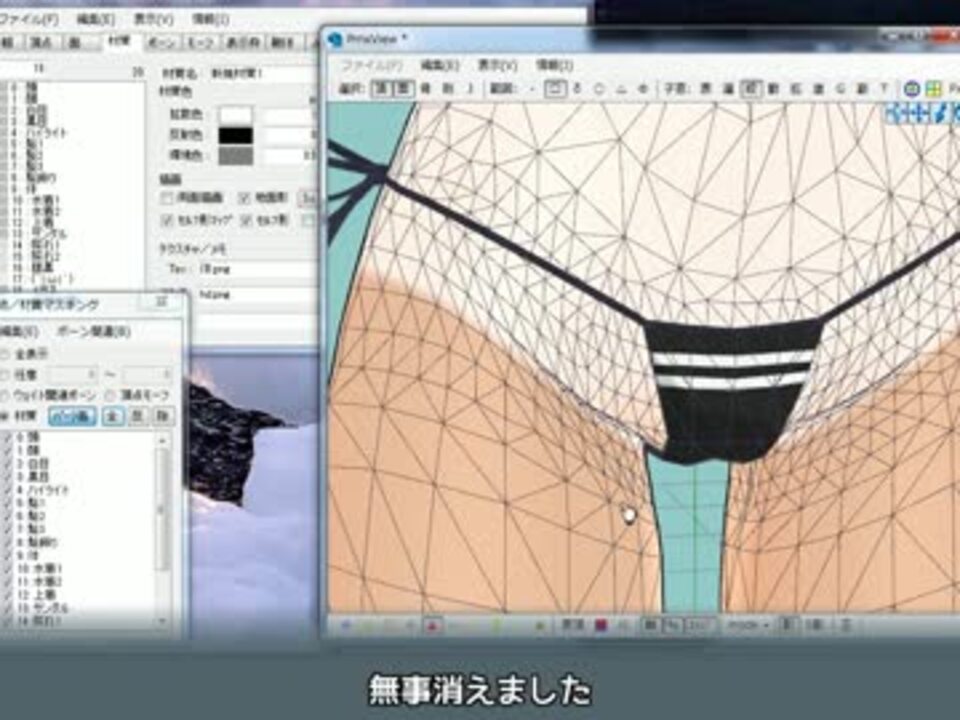The image size is (960, 720).
Task: Open 表示(V) menu in PmxView
Action: tap(498, 65)
